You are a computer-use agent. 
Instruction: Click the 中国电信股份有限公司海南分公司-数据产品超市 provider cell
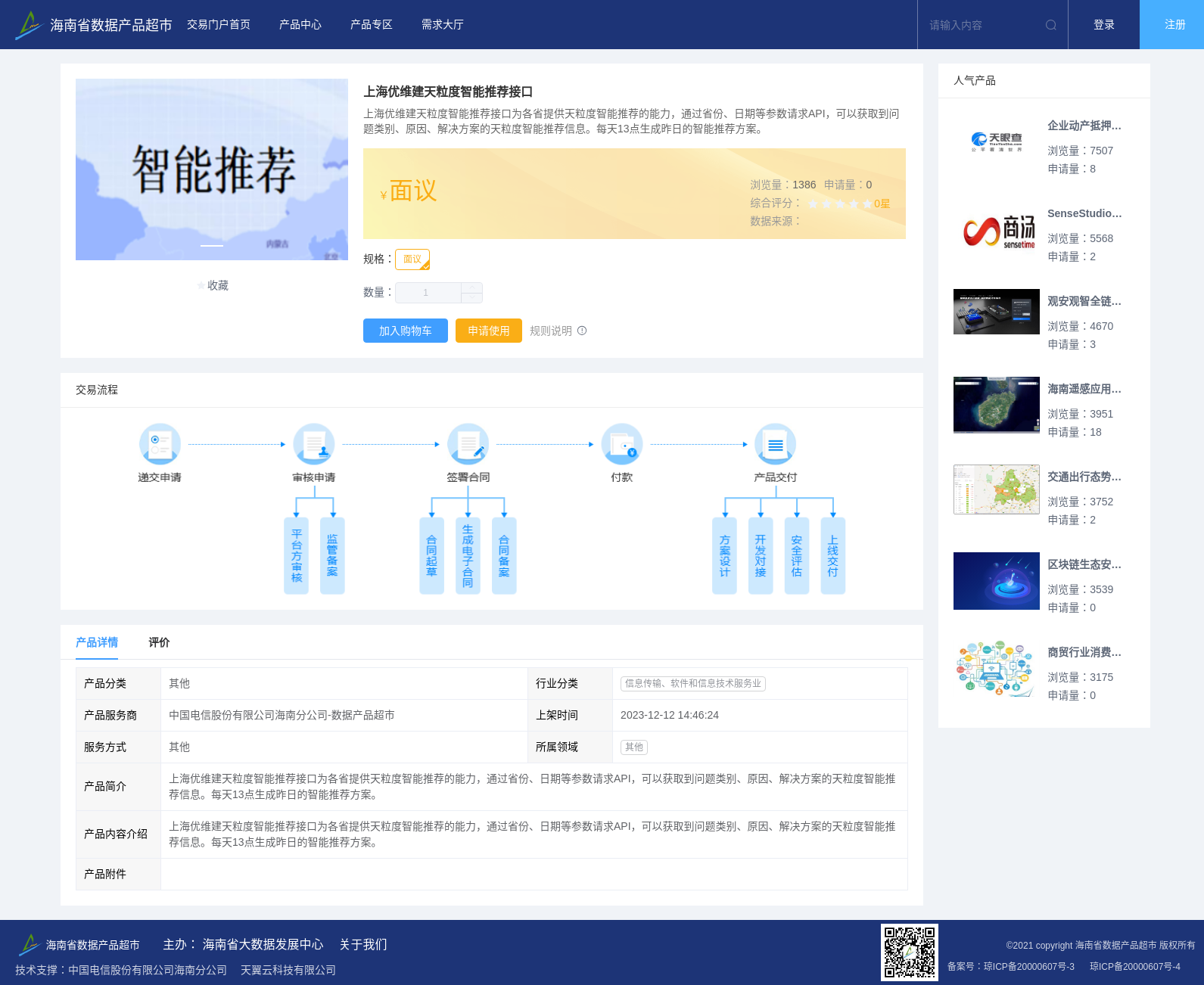coord(344,715)
